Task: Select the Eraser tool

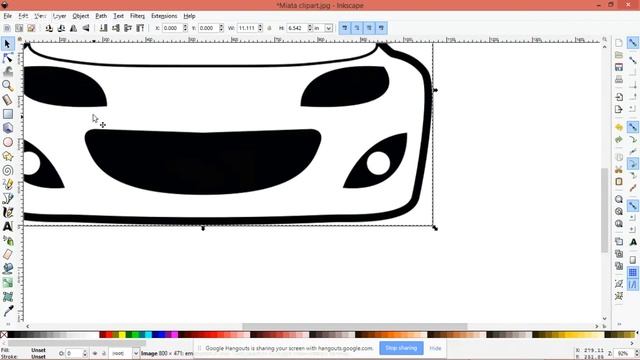Action: (x=7, y=255)
